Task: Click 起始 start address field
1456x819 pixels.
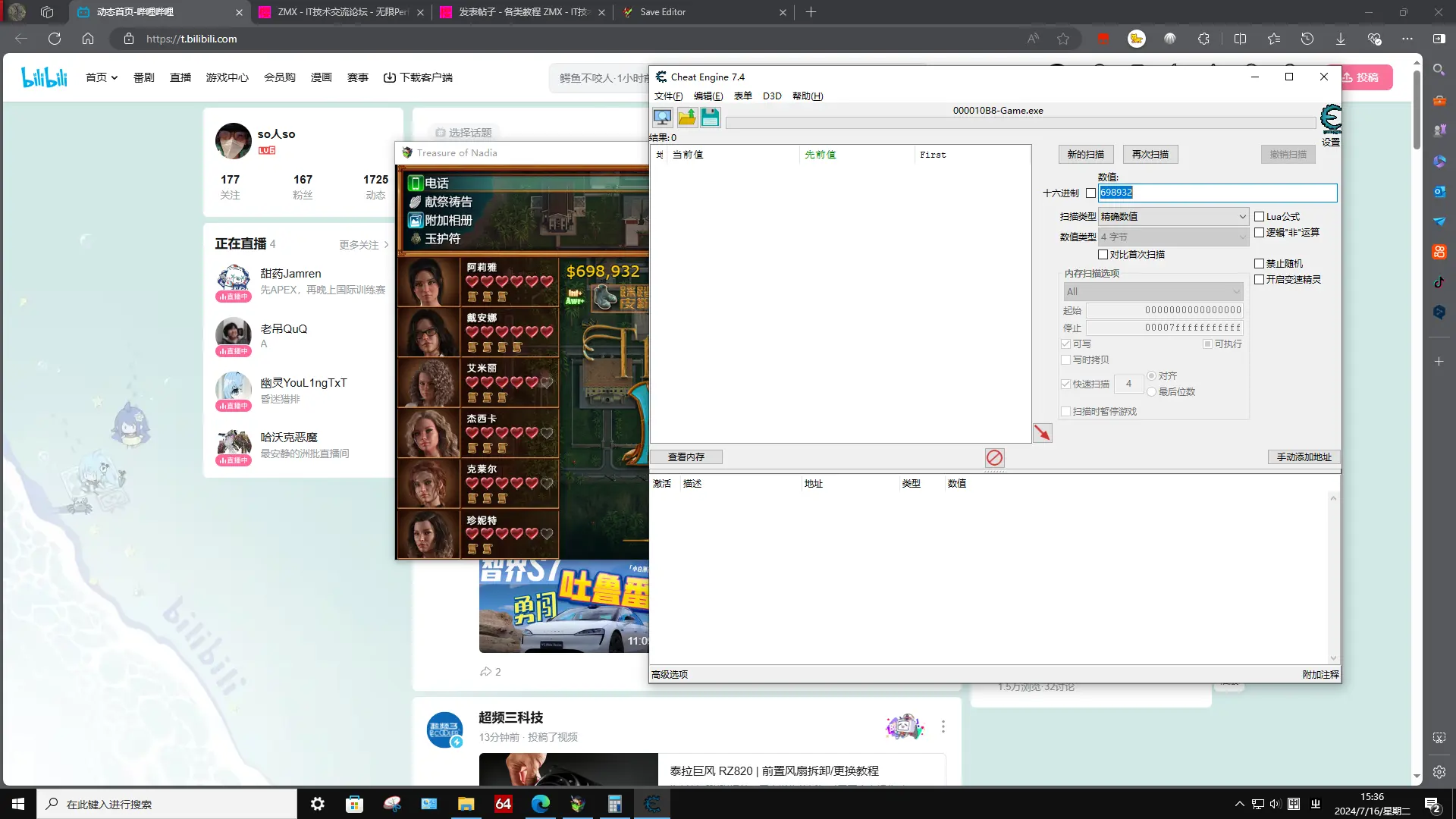Action: 1164,310
